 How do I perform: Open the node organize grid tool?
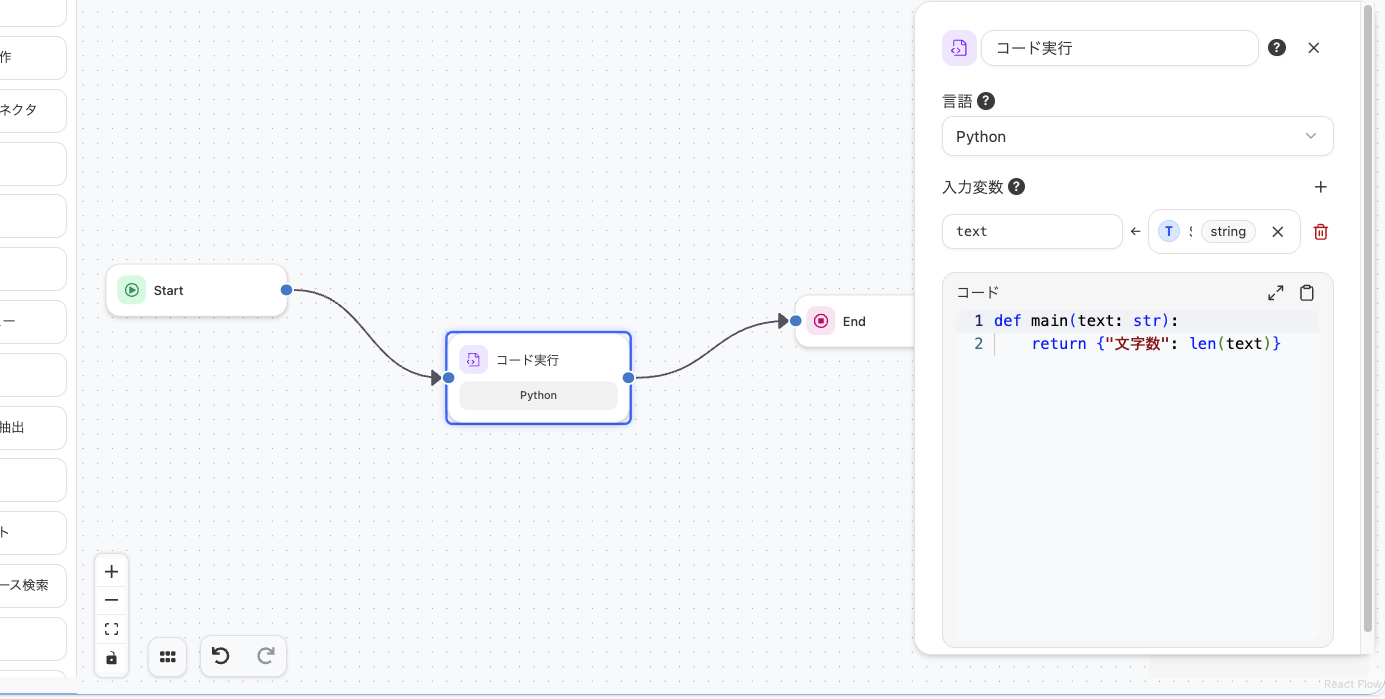click(x=167, y=657)
